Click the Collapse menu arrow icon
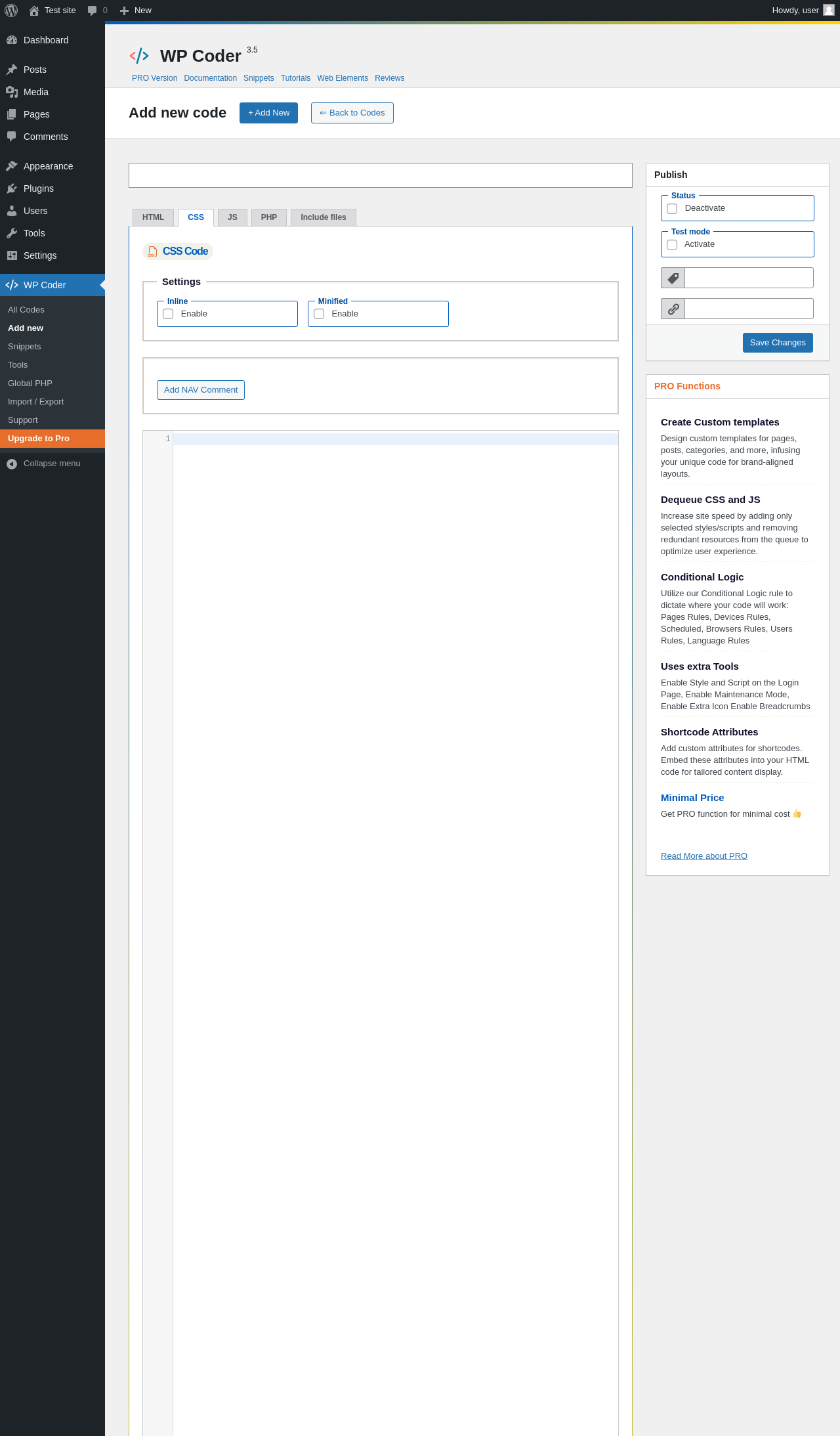840x1436 pixels. 12,464
